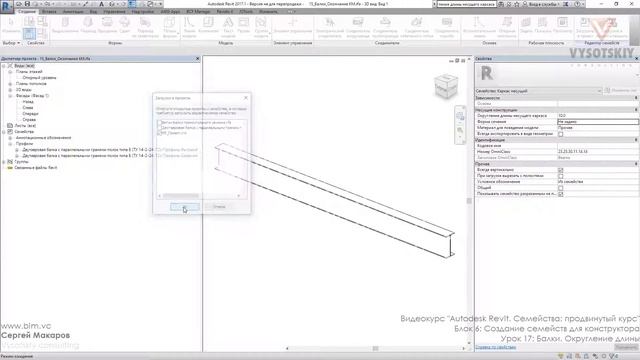
Task: Toggle second family checkbox in load dialog
Action: tap(159, 128)
